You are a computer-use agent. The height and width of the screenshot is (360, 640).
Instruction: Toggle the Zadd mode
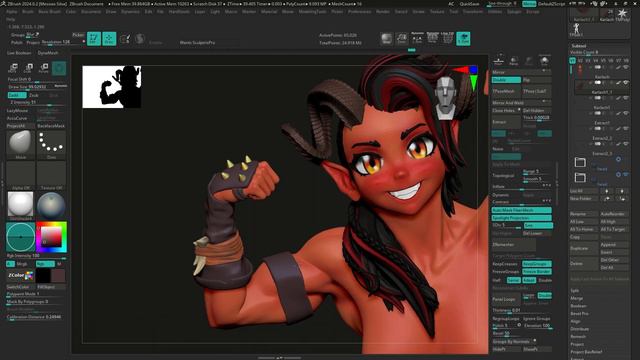[x=17, y=95]
